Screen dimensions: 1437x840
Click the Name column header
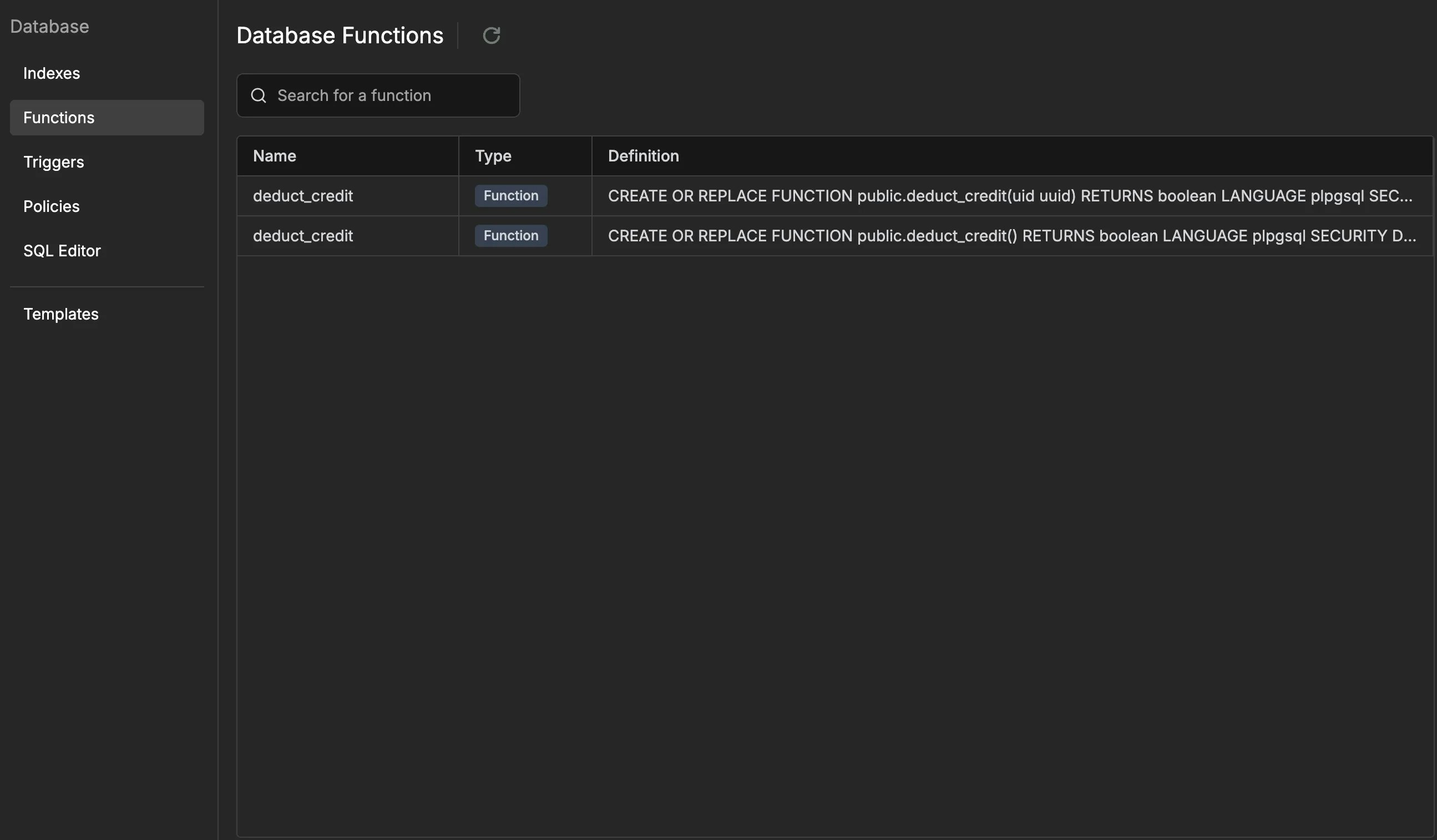click(274, 156)
